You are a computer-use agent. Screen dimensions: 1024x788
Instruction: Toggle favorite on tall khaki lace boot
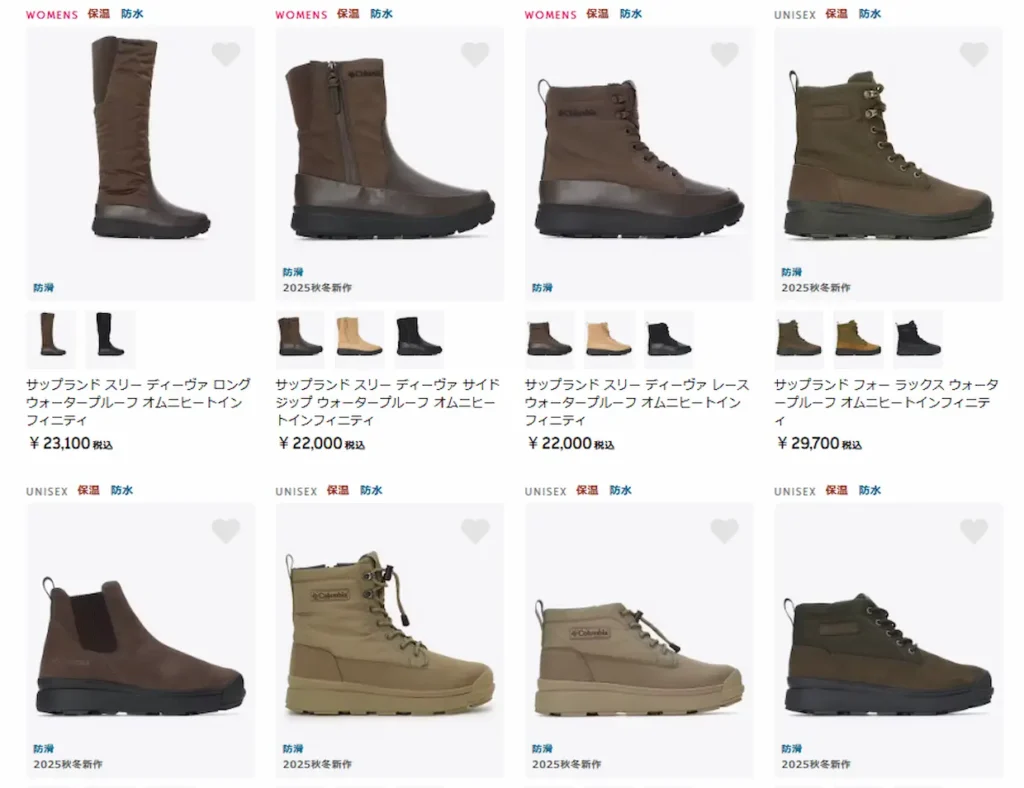pos(475,531)
